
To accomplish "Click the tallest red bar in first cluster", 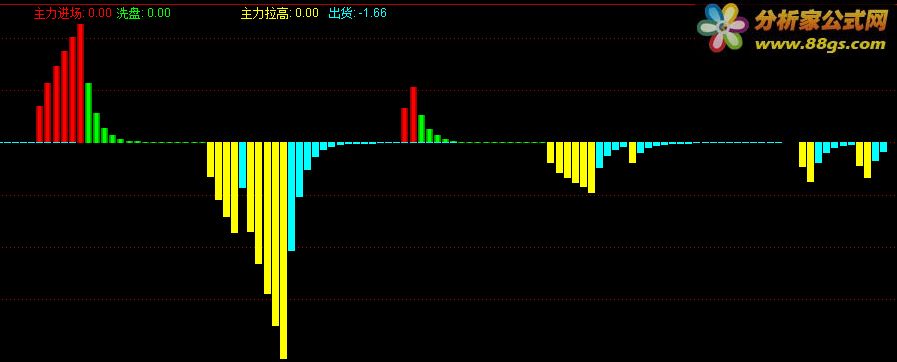I will (x=81, y=83).
